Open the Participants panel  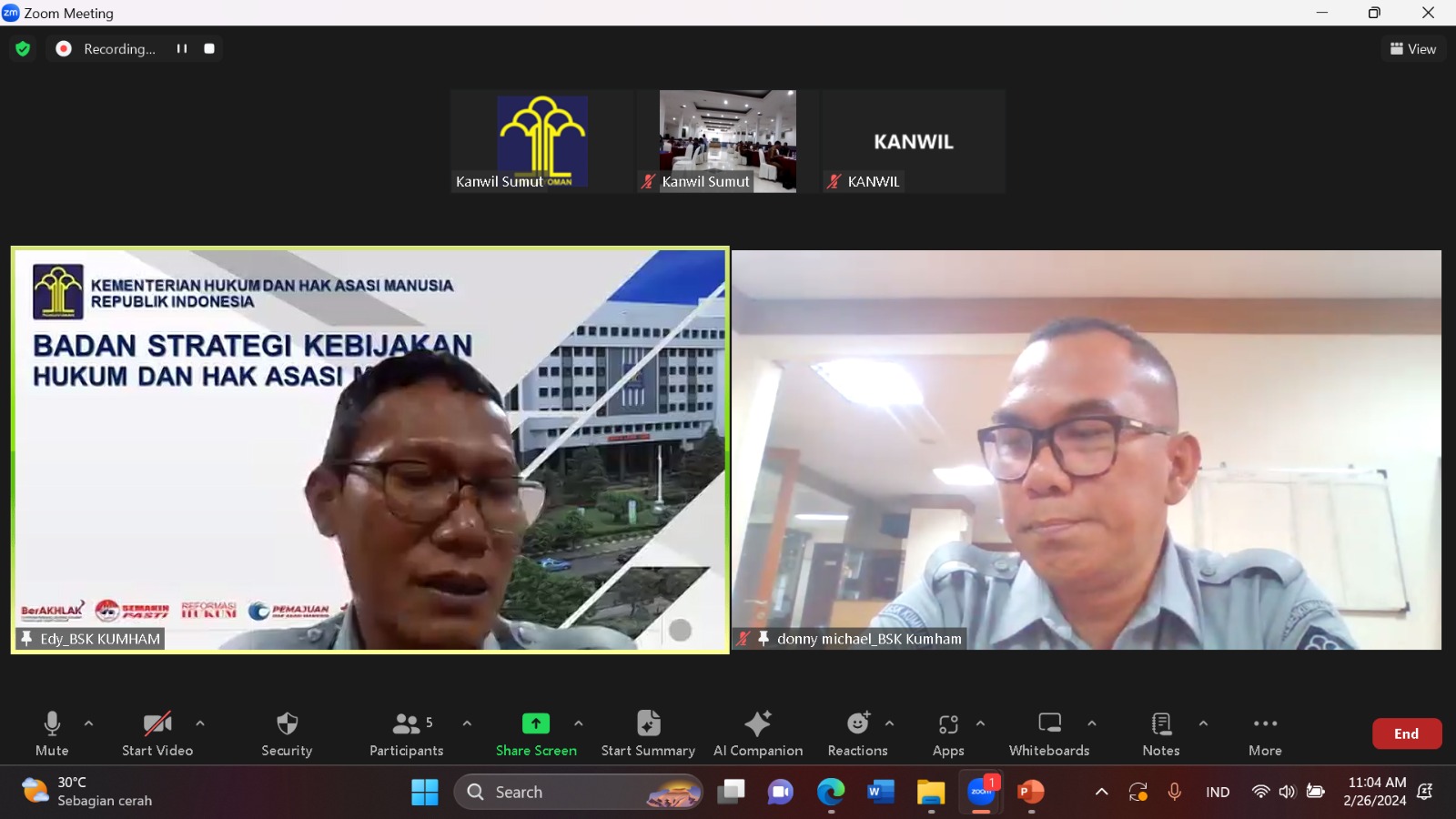407,733
